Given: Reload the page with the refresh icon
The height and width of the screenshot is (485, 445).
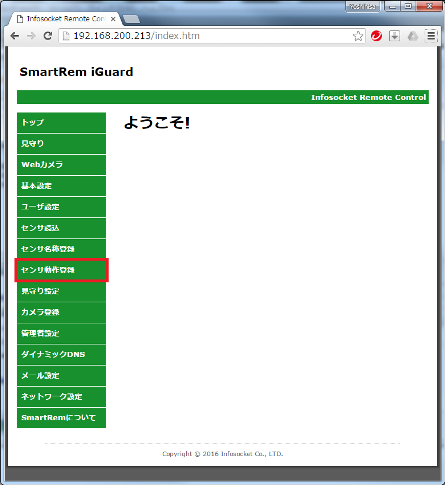Looking at the screenshot, I should [x=48, y=36].
